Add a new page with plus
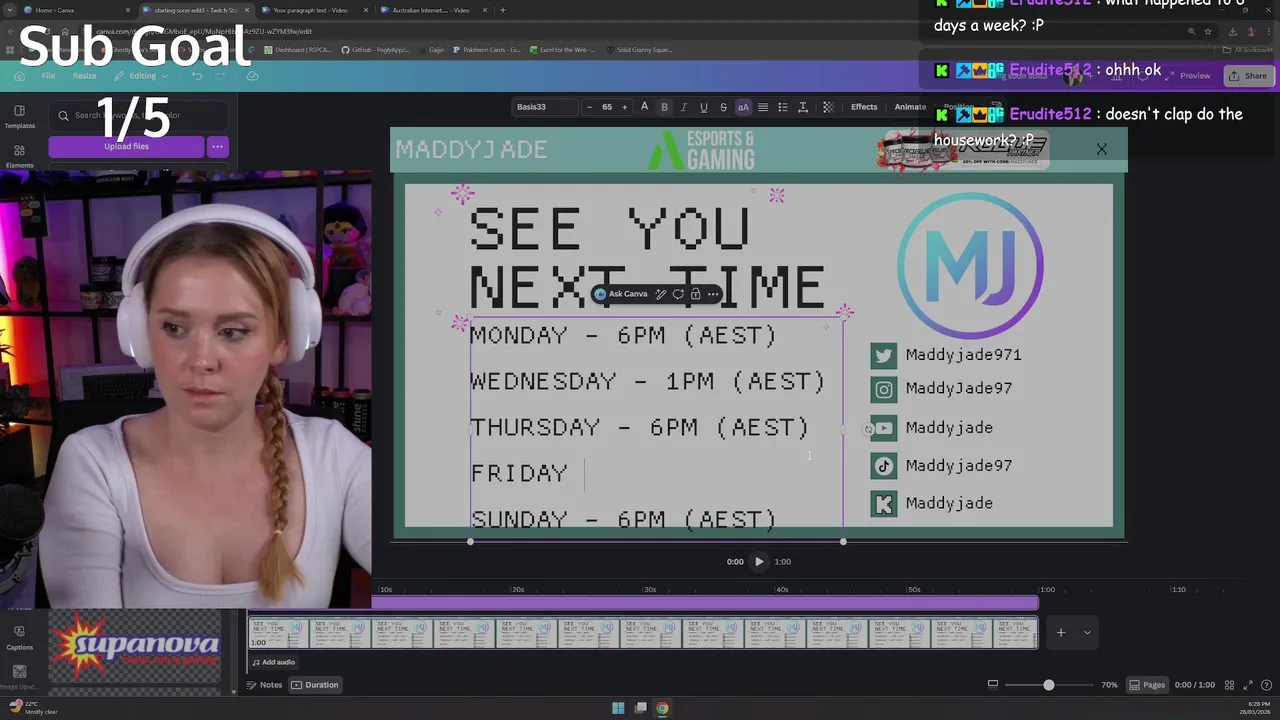This screenshot has width=1280, height=720. [1061, 632]
